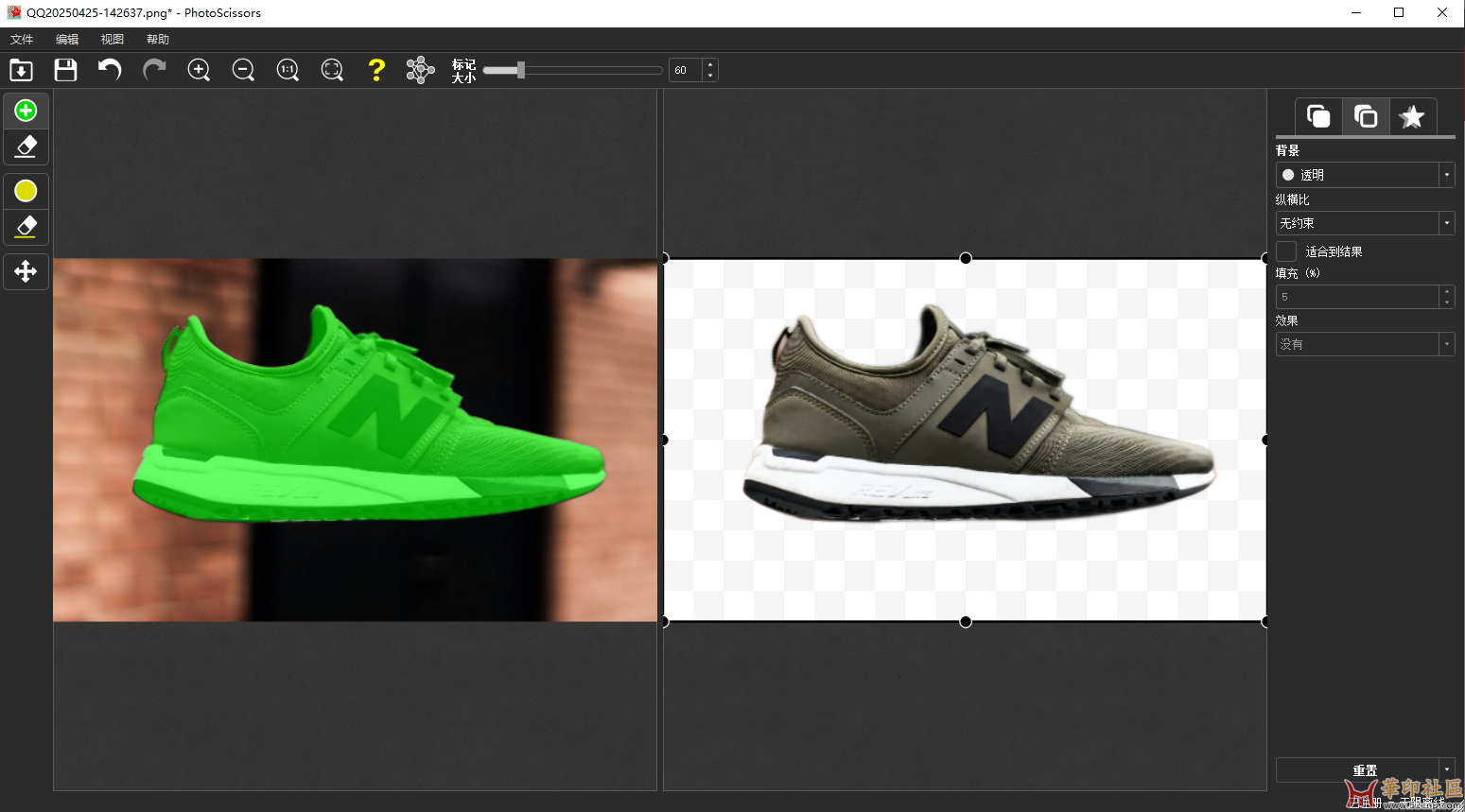Screen dimensions: 1465x812
Task: Select the eraser below the green marker
Action: 26,147
